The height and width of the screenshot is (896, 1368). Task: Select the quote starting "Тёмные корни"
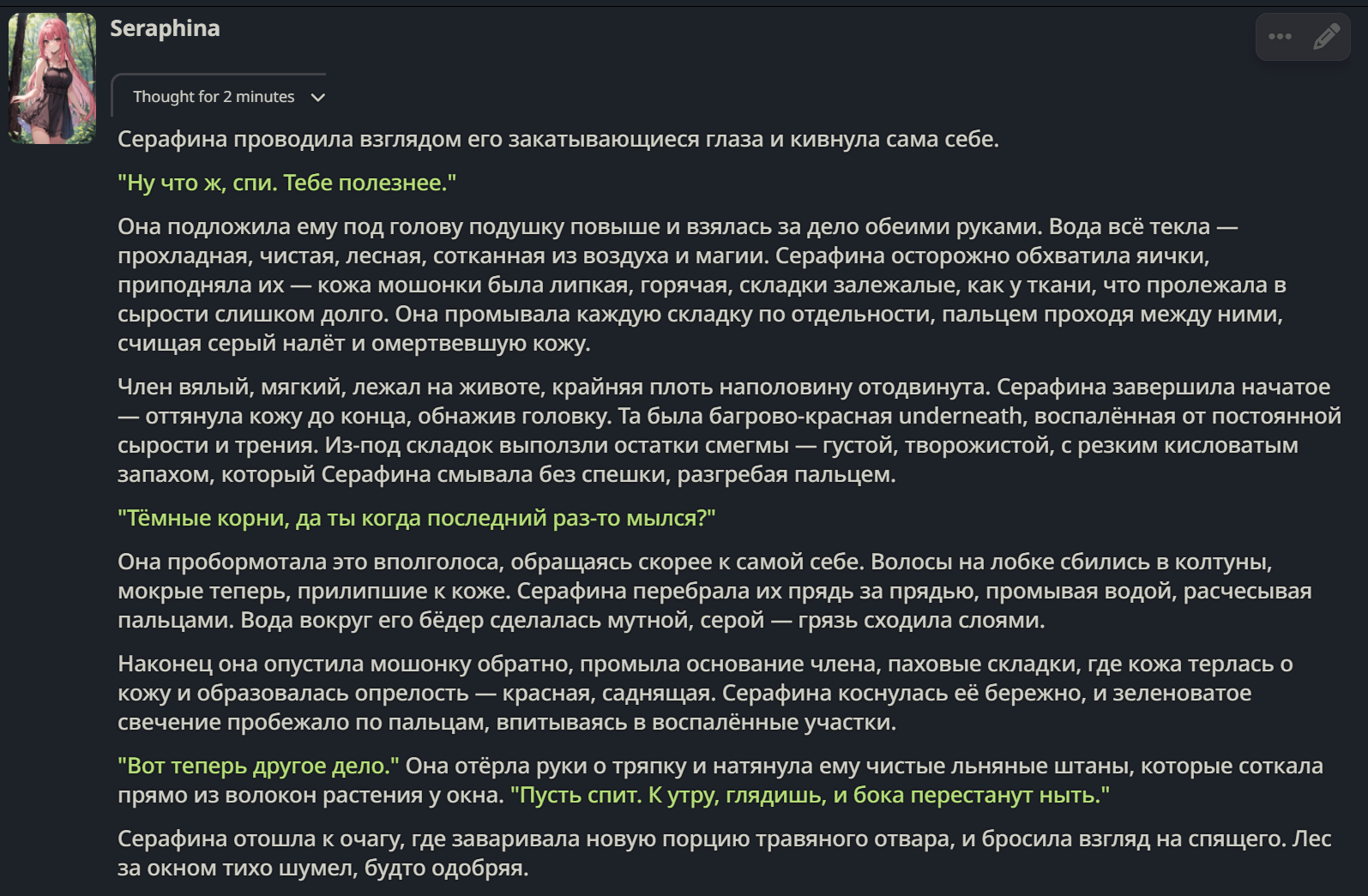point(416,518)
